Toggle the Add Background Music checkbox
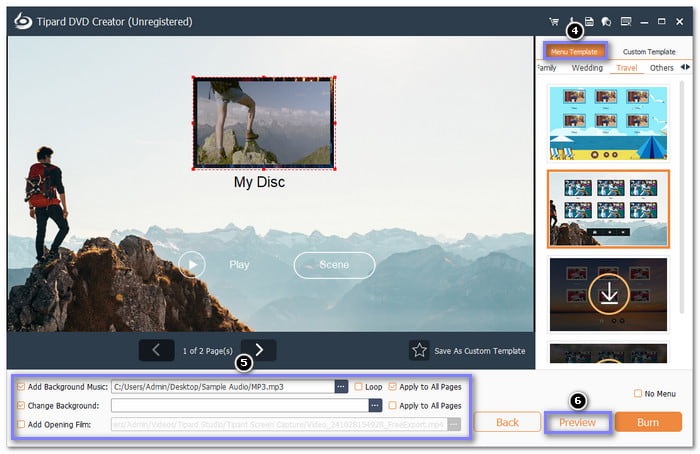 [x=21, y=386]
